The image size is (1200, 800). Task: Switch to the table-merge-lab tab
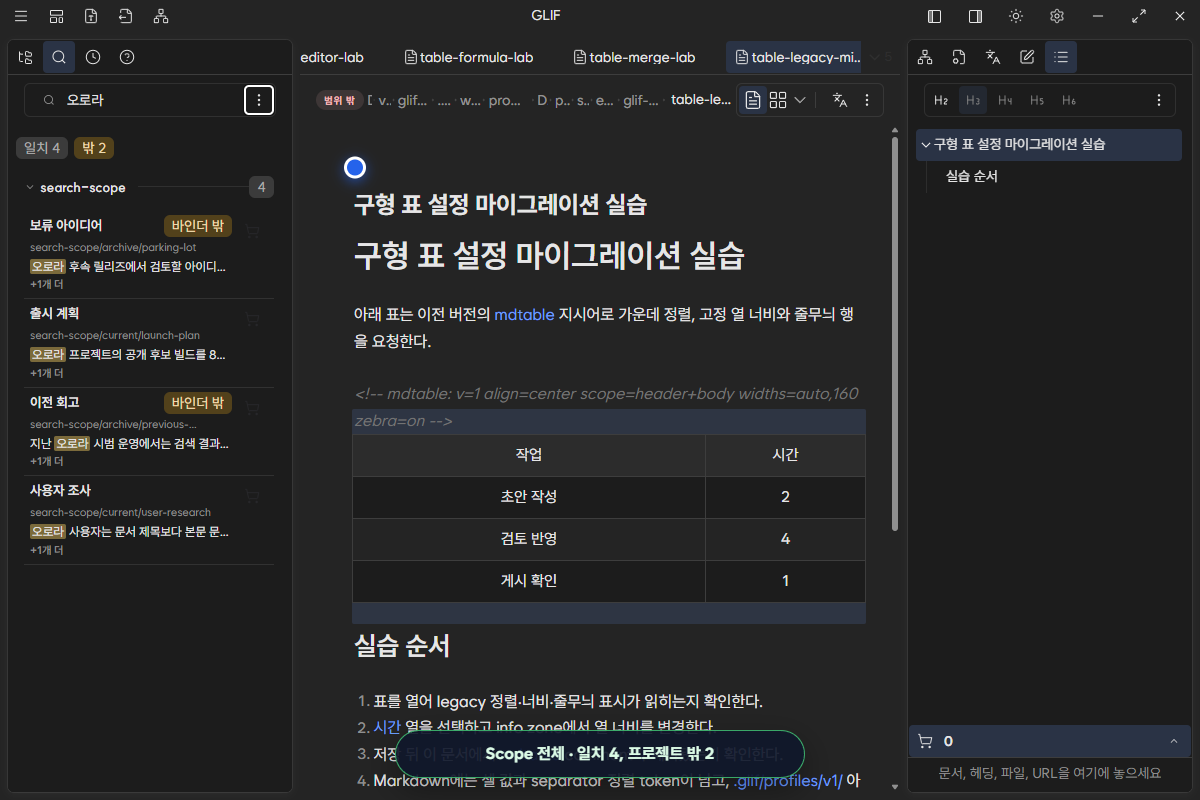point(634,57)
